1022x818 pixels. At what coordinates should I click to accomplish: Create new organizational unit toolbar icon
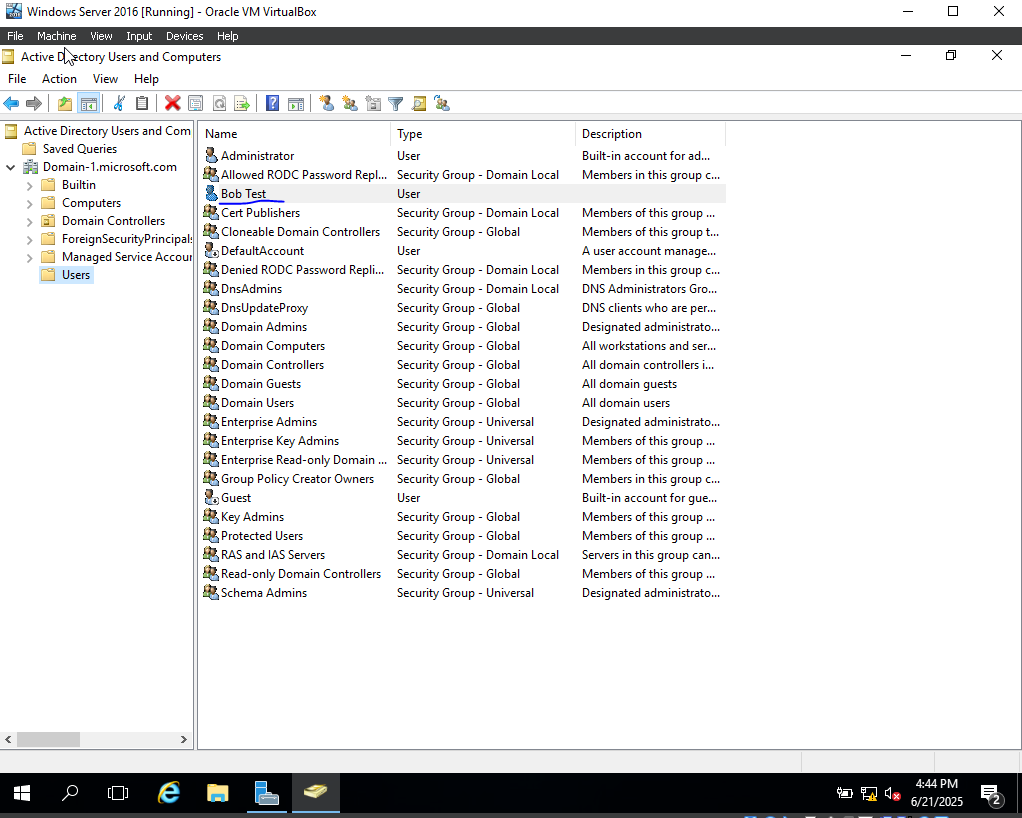coord(373,103)
